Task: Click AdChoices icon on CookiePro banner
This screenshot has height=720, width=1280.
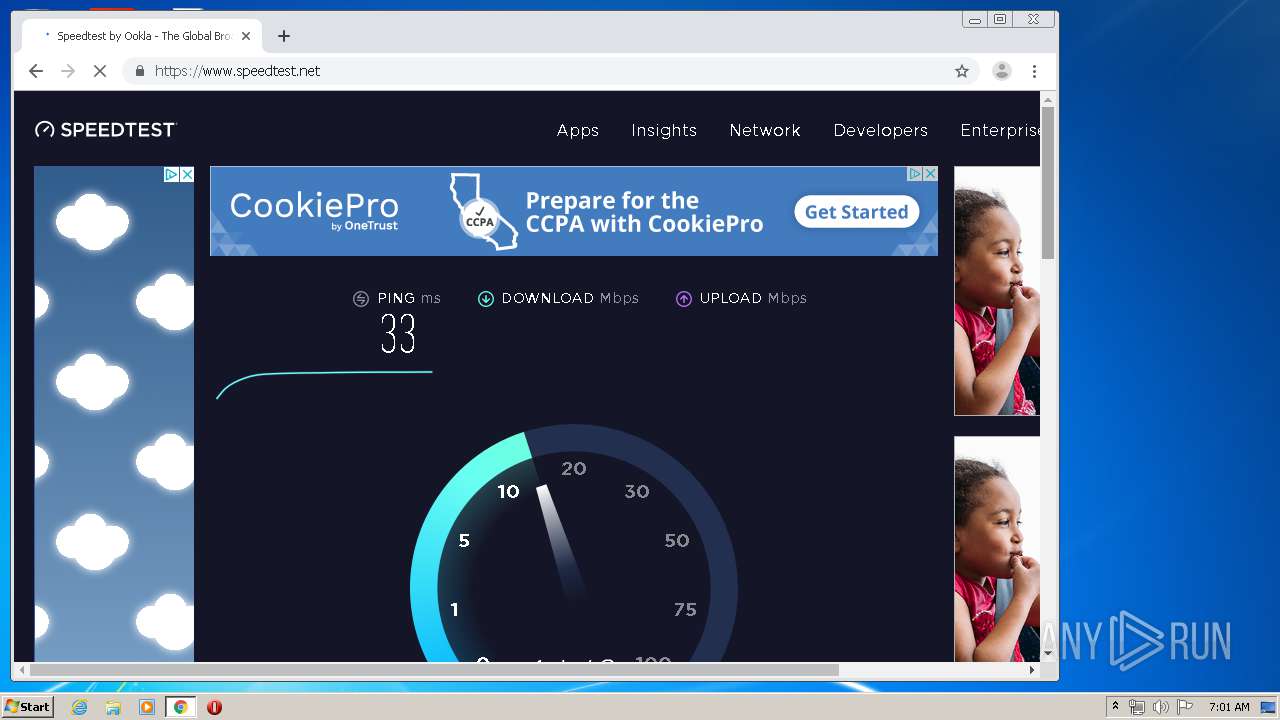Action: coord(914,173)
